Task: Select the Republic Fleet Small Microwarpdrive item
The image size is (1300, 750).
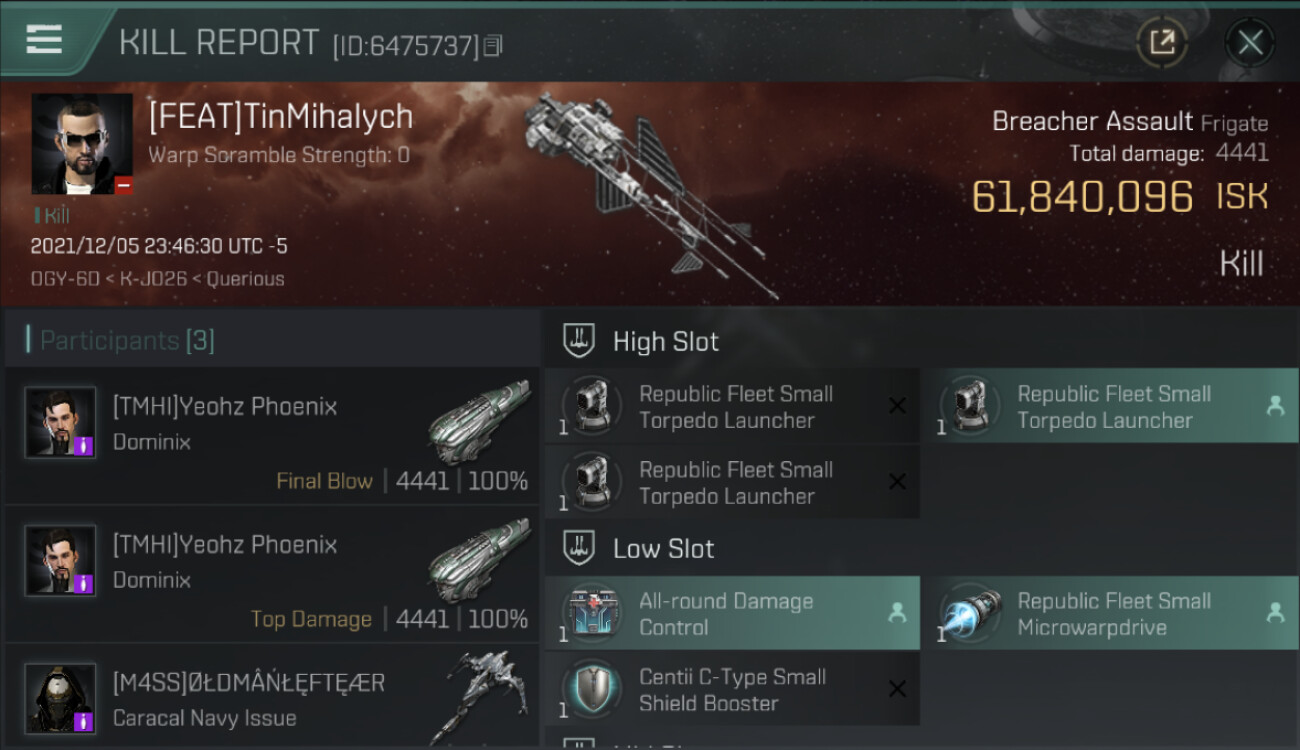Action: click(1110, 614)
